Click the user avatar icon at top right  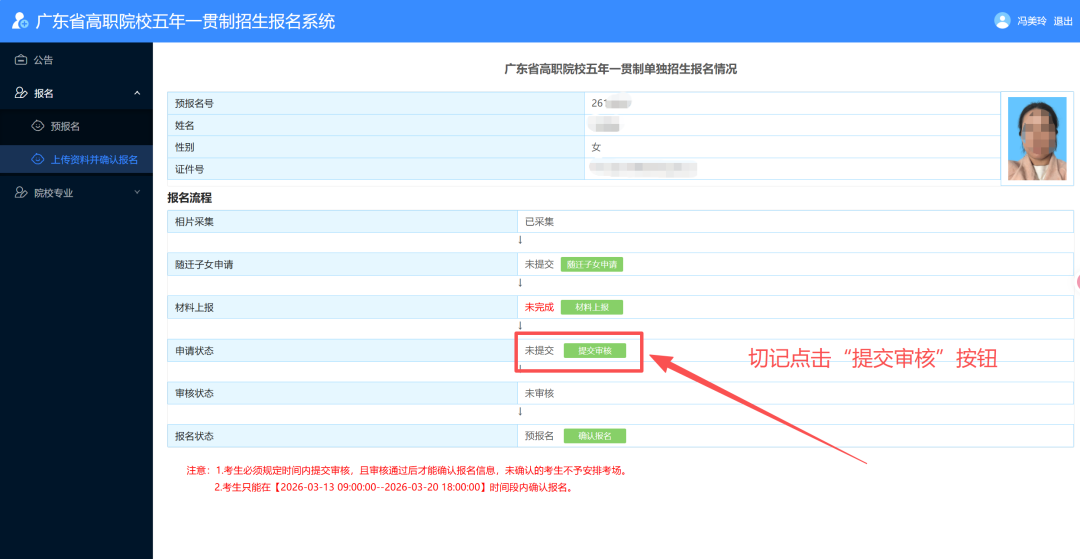[1002, 21]
